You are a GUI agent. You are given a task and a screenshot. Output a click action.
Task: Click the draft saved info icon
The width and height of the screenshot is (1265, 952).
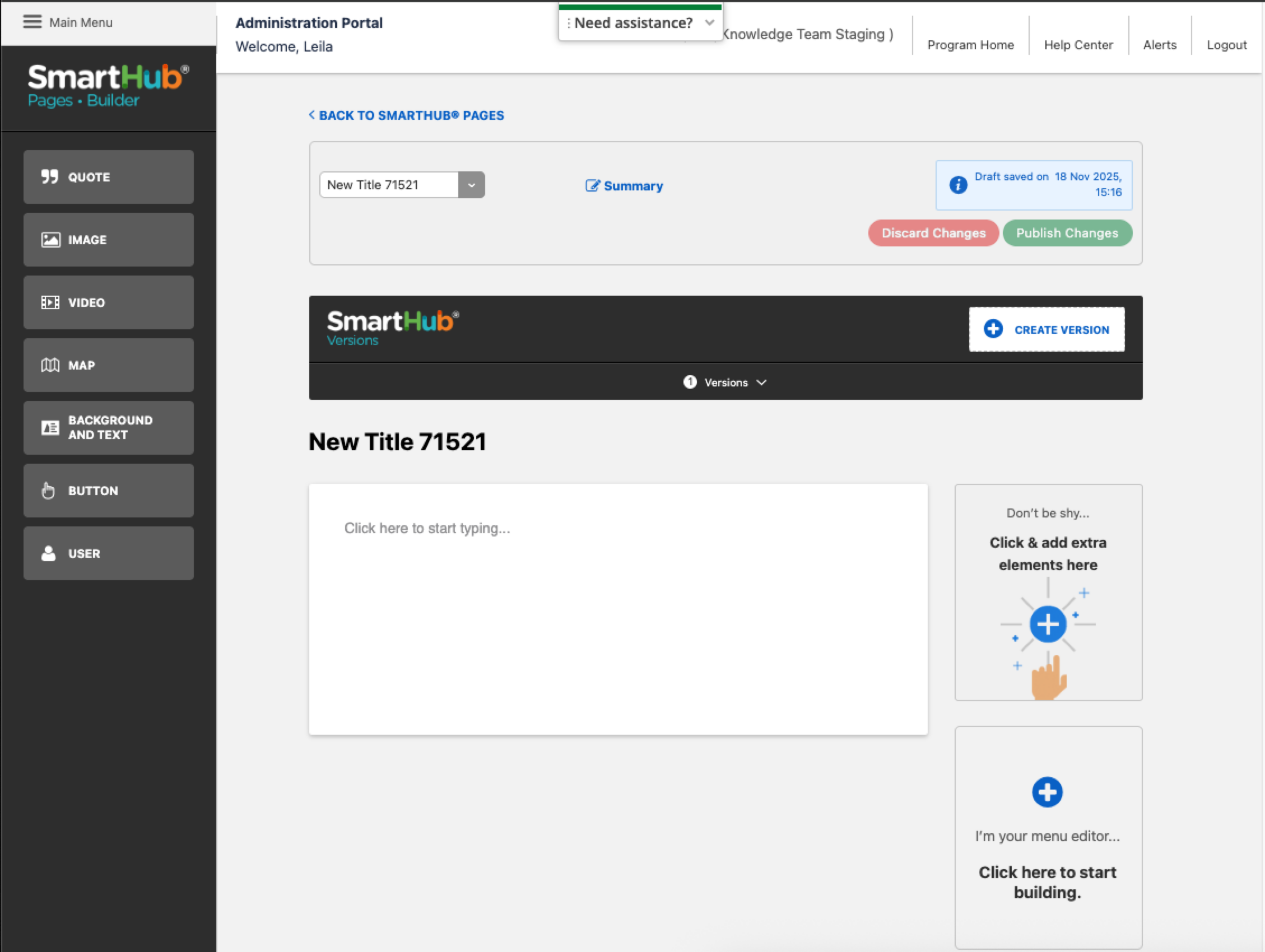[x=959, y=185]
